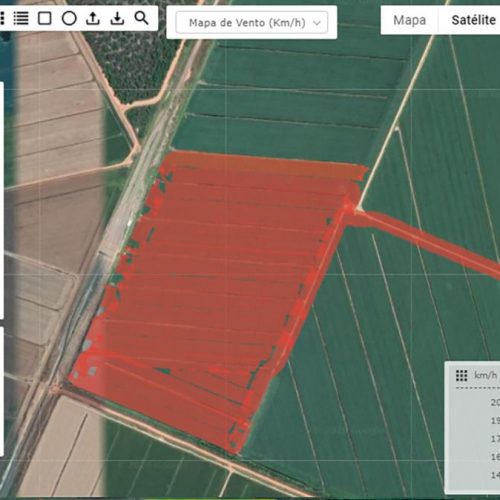
Task: Click the km/h legend title text
Action: point(486,376)
